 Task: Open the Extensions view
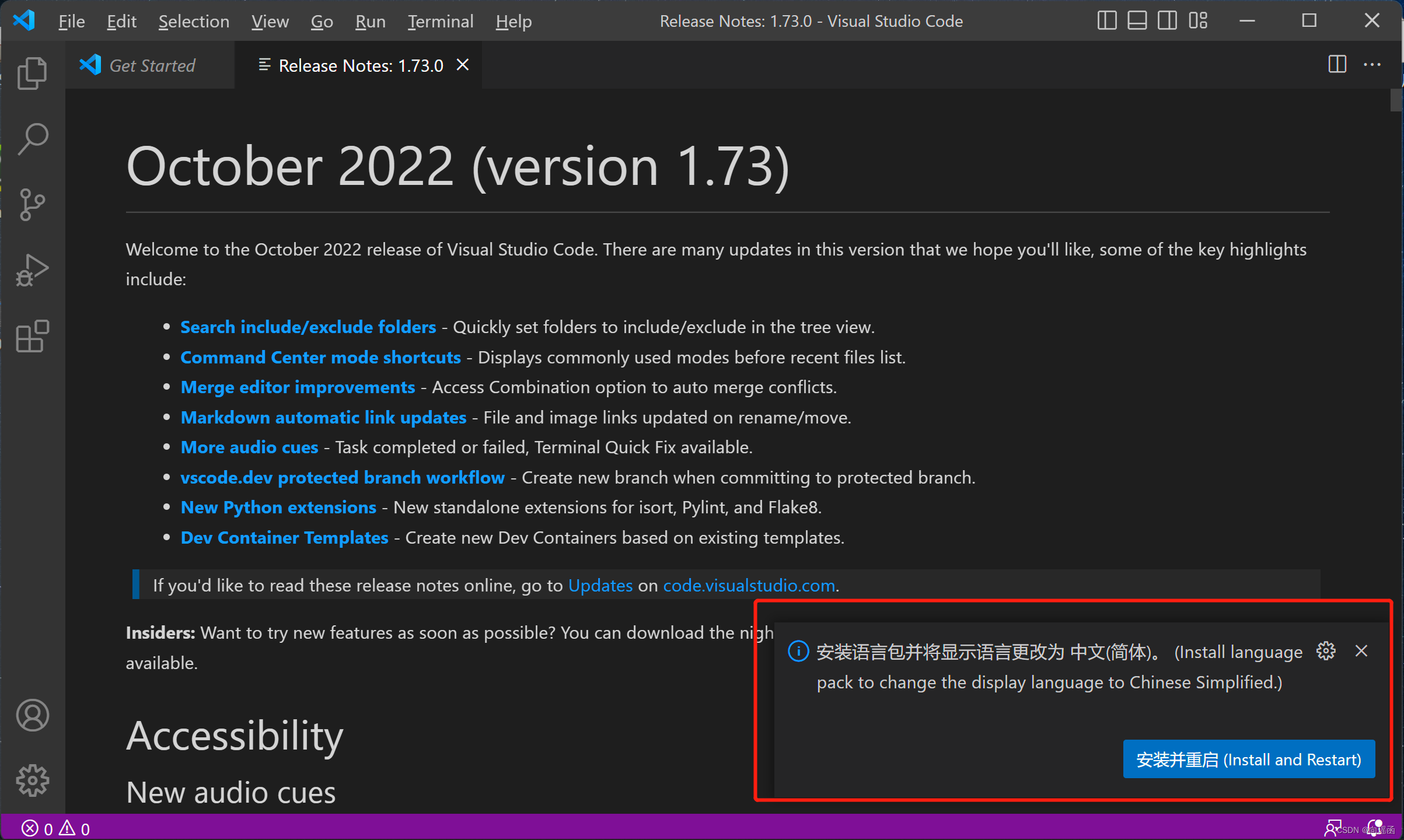pyautogui.click(x=32, y=336)
